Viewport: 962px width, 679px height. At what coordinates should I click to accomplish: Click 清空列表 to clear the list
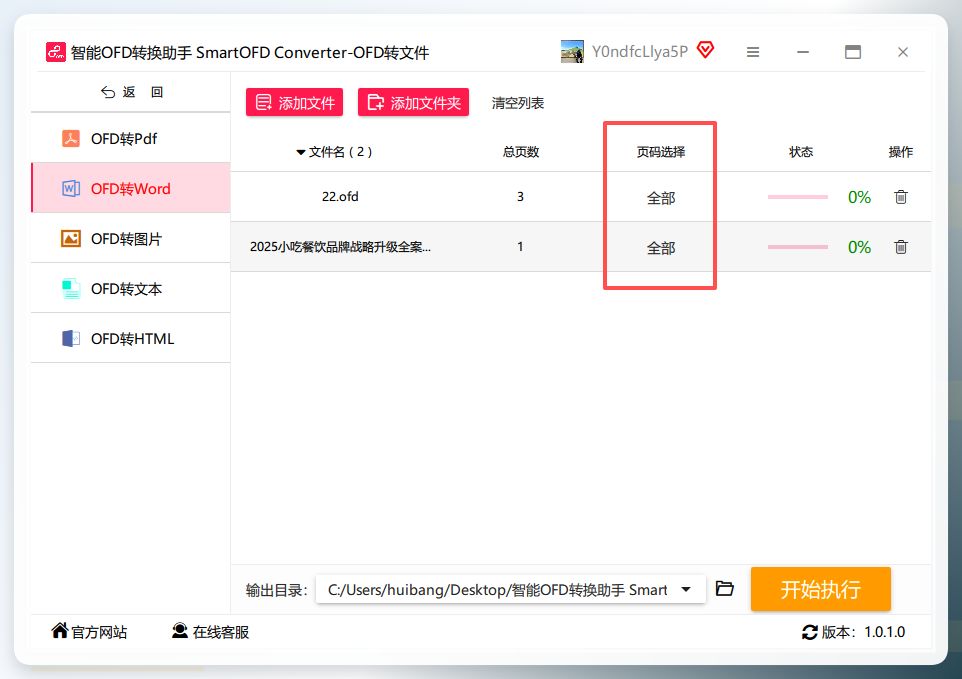(518, 103)
